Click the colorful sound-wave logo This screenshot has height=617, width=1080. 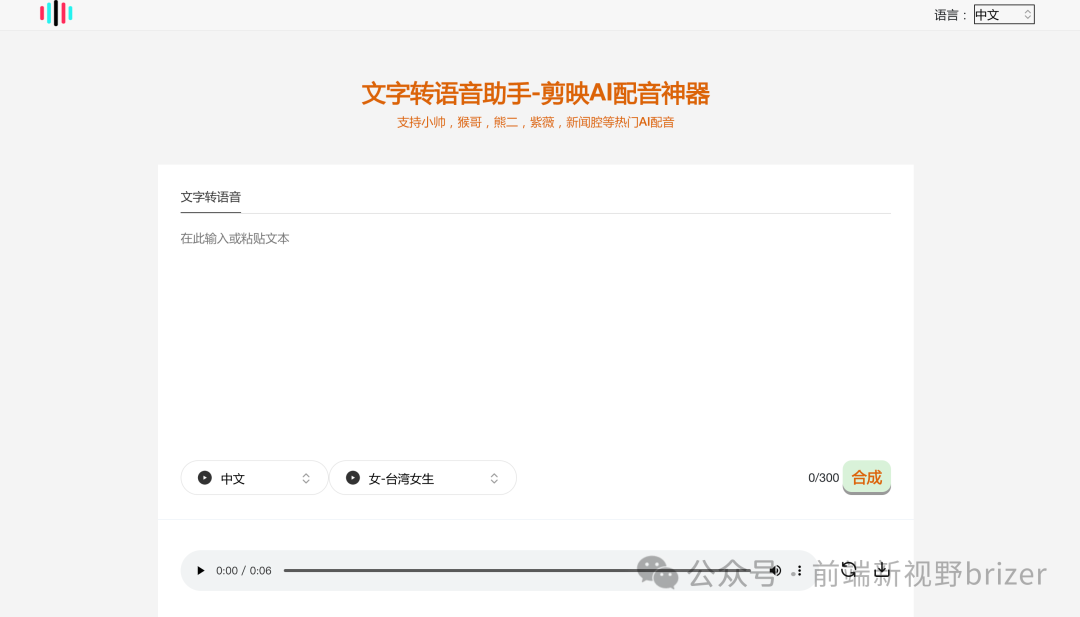pos(56,13)
